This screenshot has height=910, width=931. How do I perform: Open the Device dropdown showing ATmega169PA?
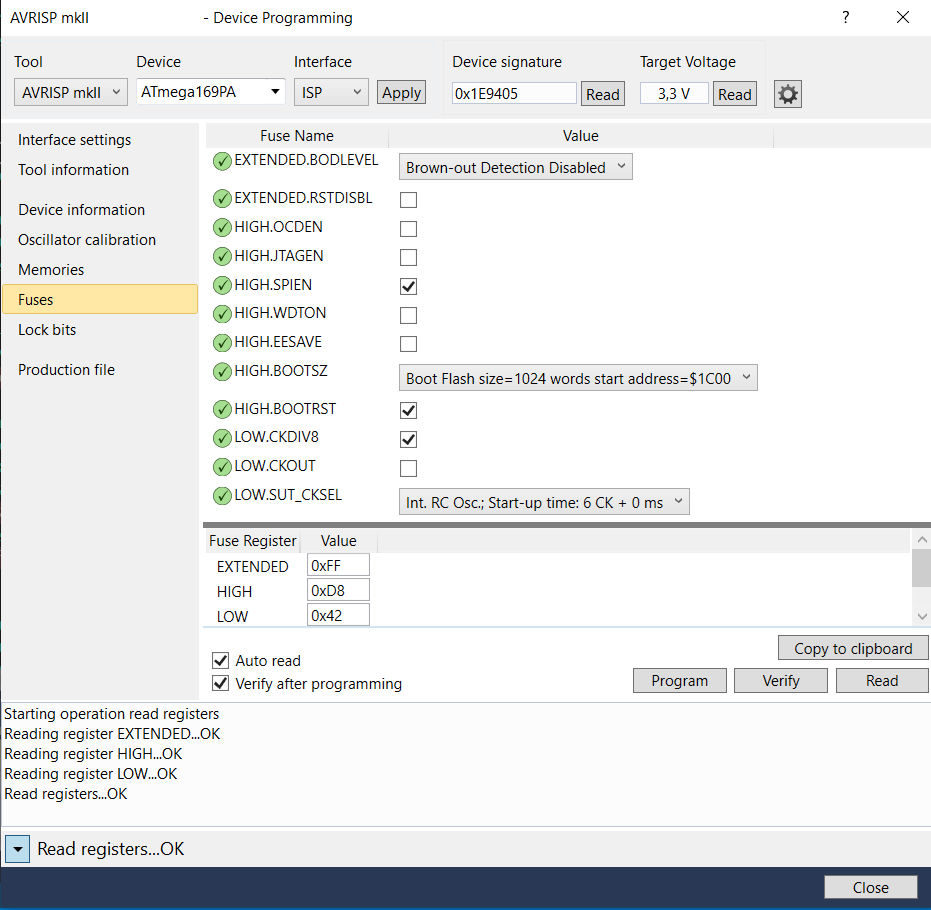[x=211, y=92]
